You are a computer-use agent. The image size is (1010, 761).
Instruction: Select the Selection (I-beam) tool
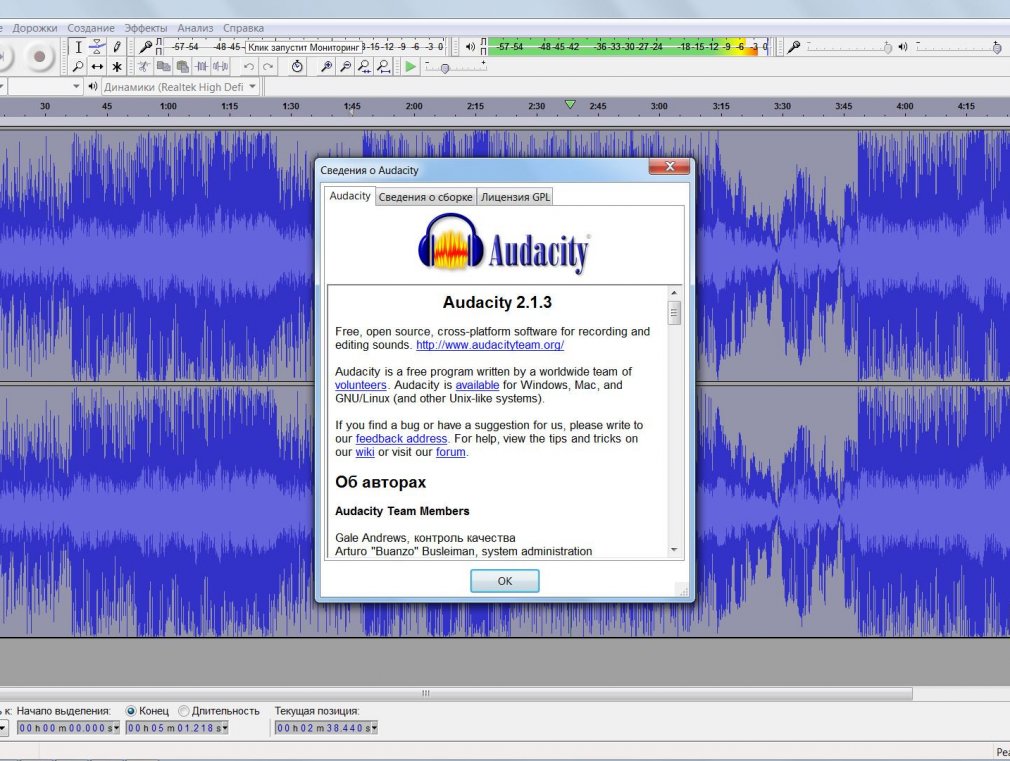pos(78,47)
